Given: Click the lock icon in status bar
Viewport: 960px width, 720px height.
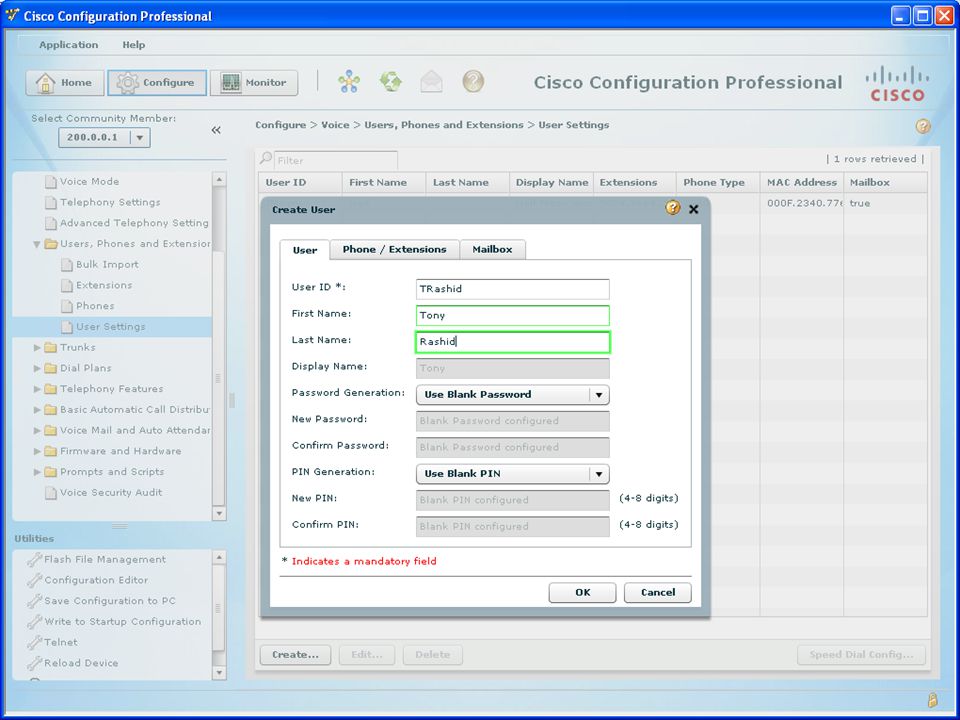Looking at the screenshot, I should pyautogui.click(x=932, y=700).
